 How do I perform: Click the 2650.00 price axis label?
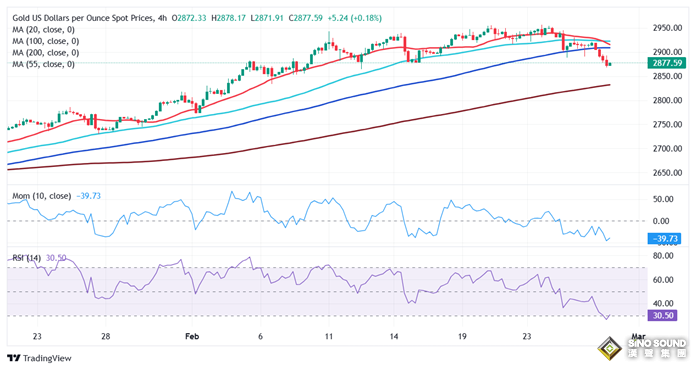click(x=667, y=173)
